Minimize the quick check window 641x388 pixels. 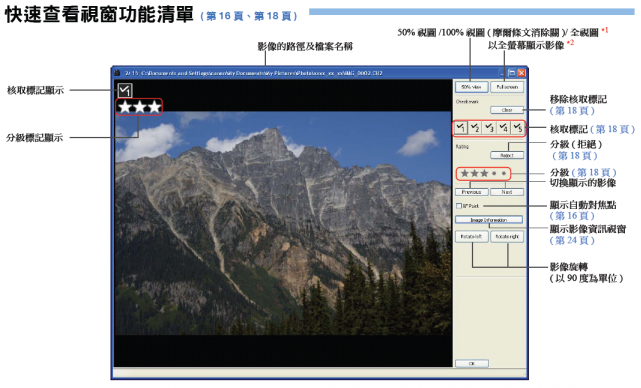[x=502, y=73]
